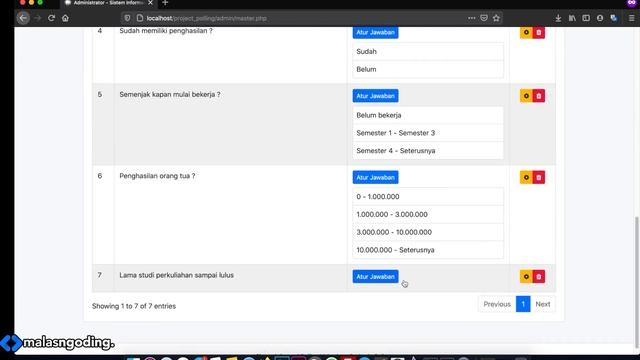Open the library bookshelf icon
This screenshot has height=360, width=640.
[x=572, y=18]
